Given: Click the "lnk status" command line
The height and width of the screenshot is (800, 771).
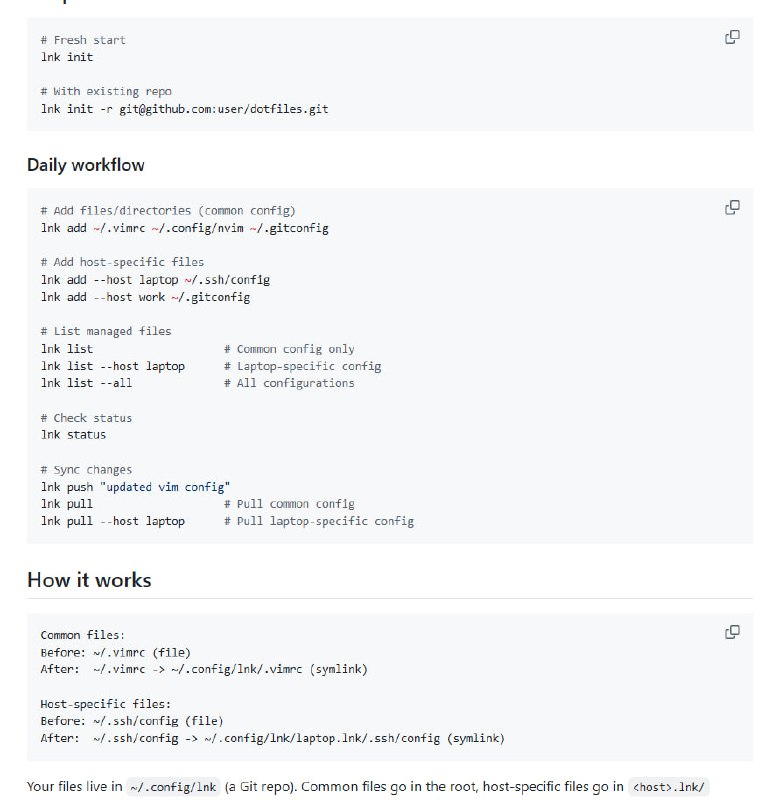Looking at the screenshot, I should pyautogui.click(x=73, y=435).
